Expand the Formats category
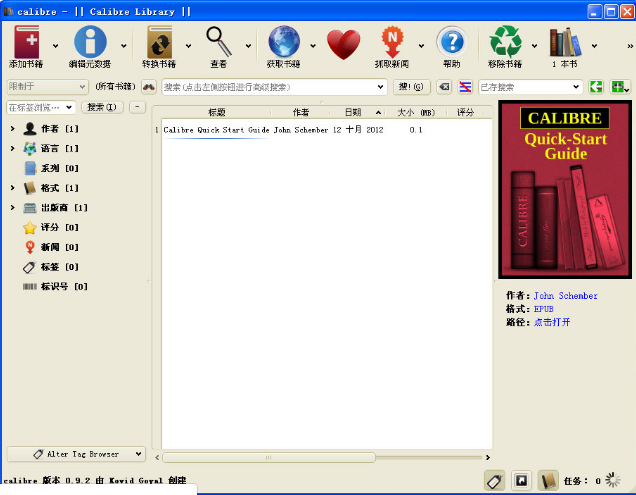636x495 pixels. tap(13, 187)
